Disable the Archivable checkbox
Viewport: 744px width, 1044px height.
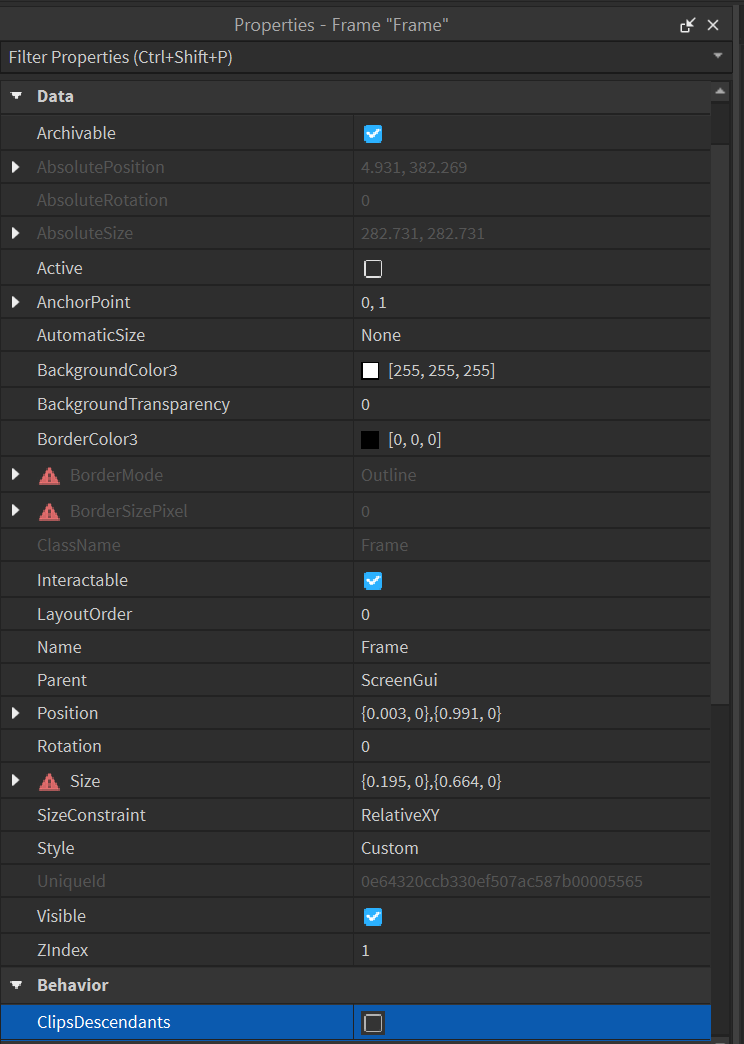tap(373, 133)
